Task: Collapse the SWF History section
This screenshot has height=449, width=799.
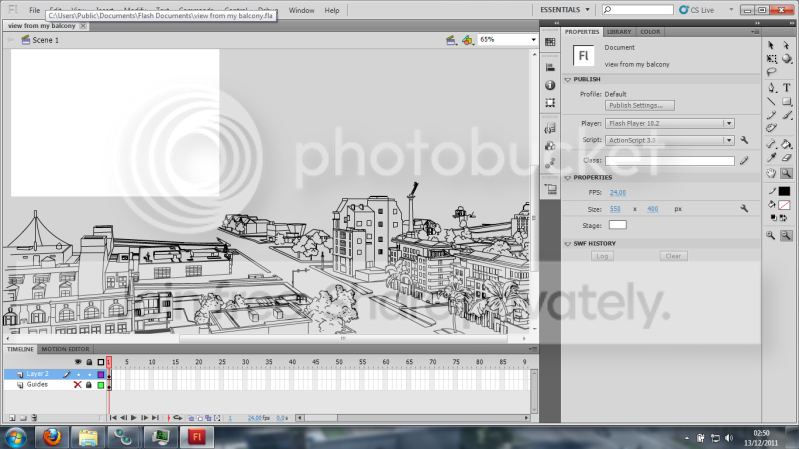Action: tap(568, 244)
